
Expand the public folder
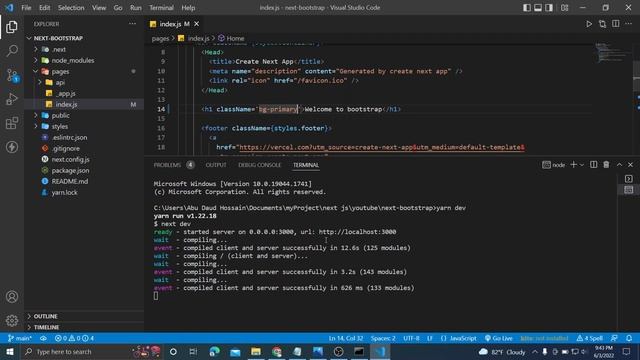(x=36, y=115)
